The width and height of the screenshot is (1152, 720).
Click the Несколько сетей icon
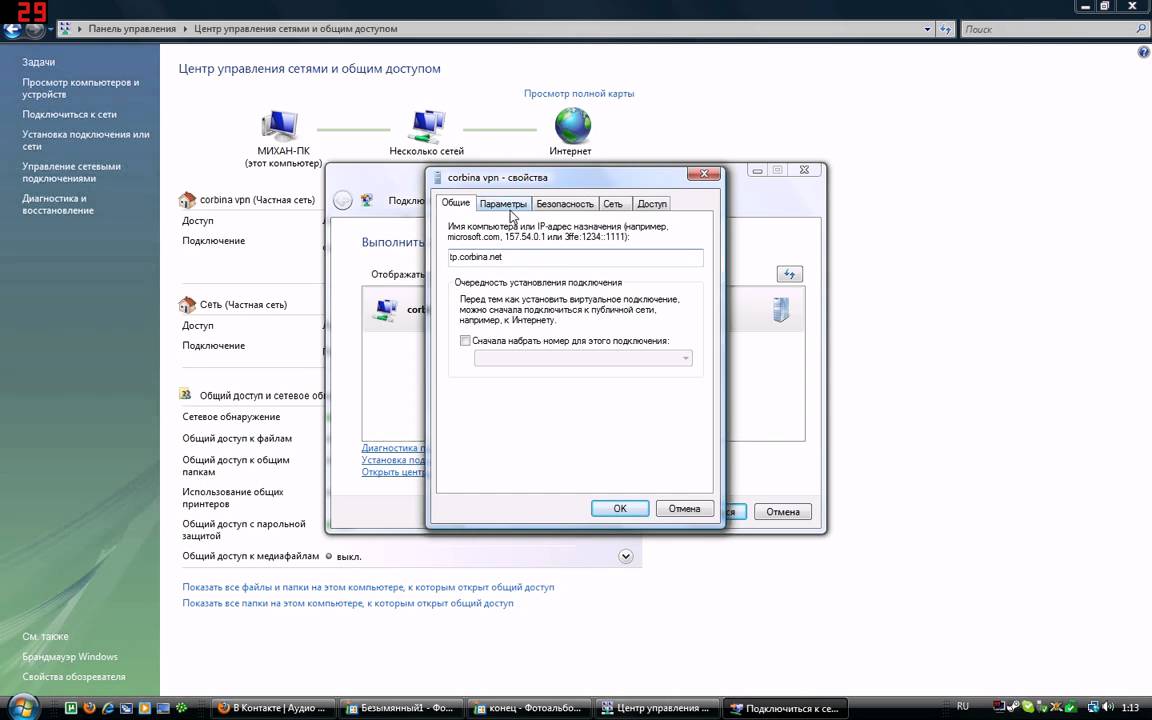click(x=427, y=126)
